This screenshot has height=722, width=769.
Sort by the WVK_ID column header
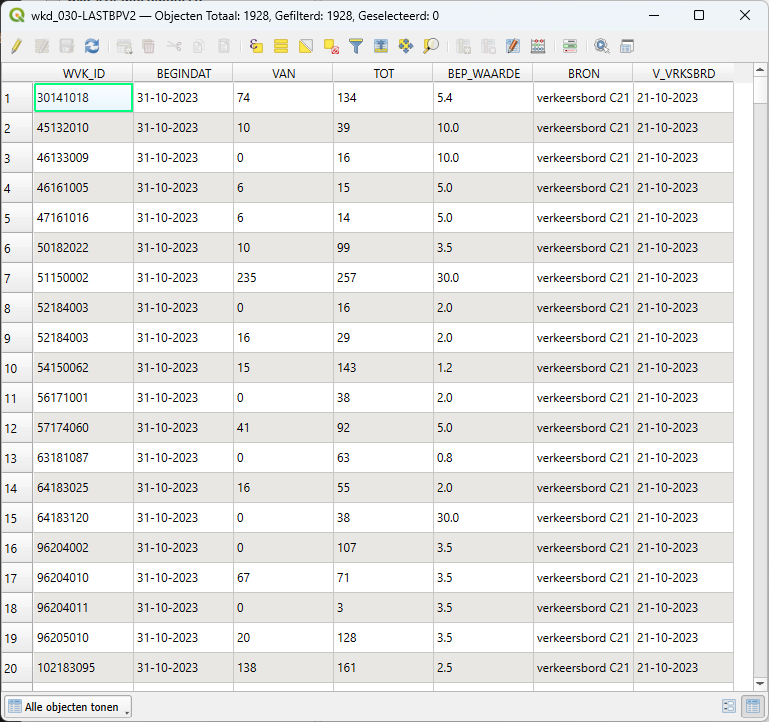click(x=83, y=73)
